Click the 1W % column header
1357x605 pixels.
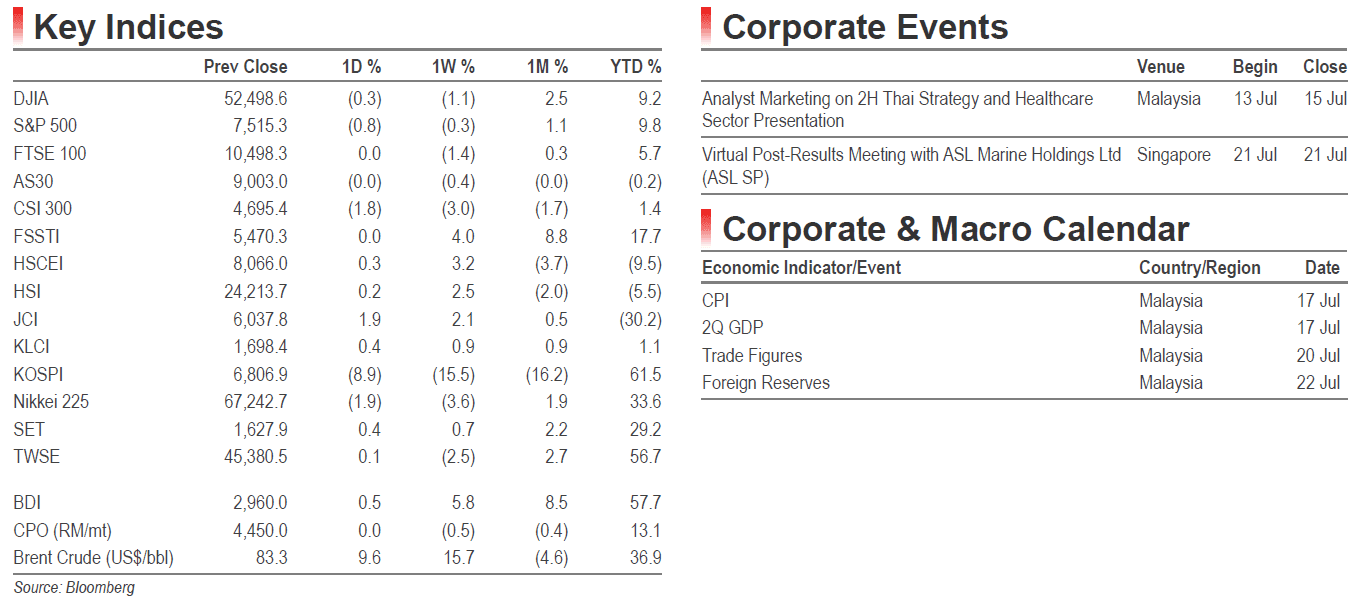453,67
